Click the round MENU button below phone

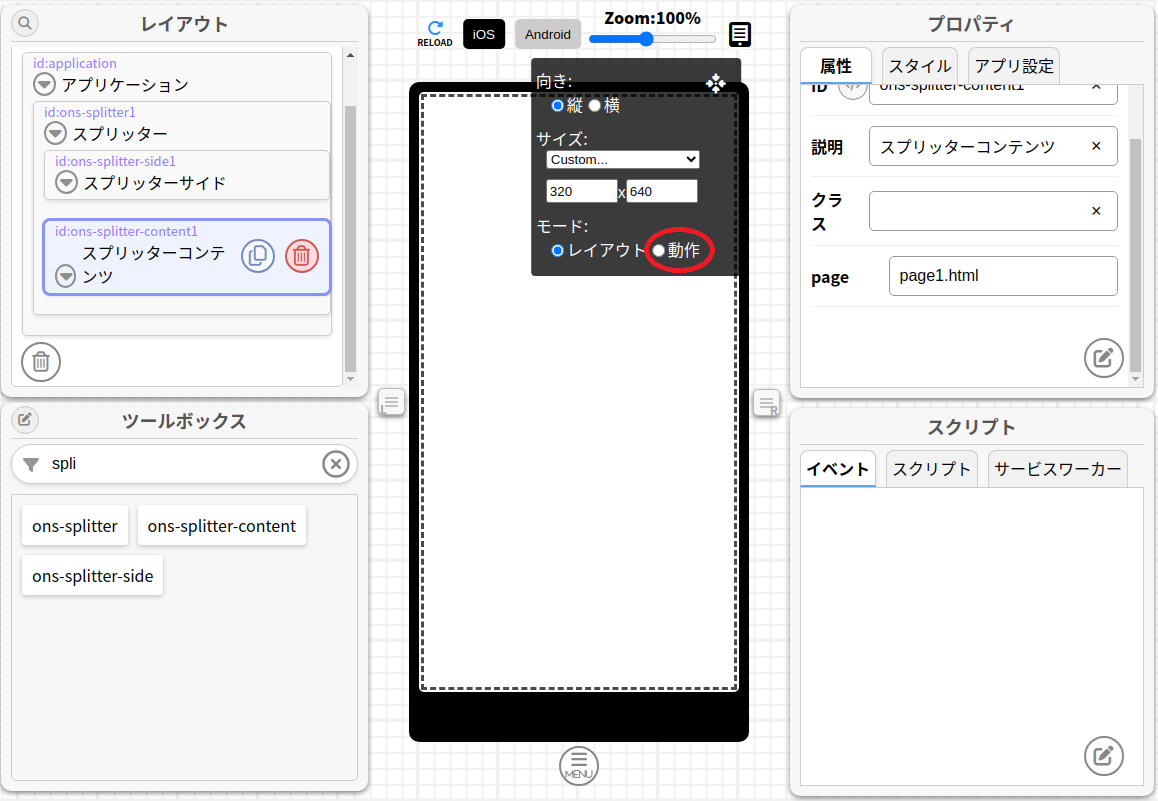(579, 765)
